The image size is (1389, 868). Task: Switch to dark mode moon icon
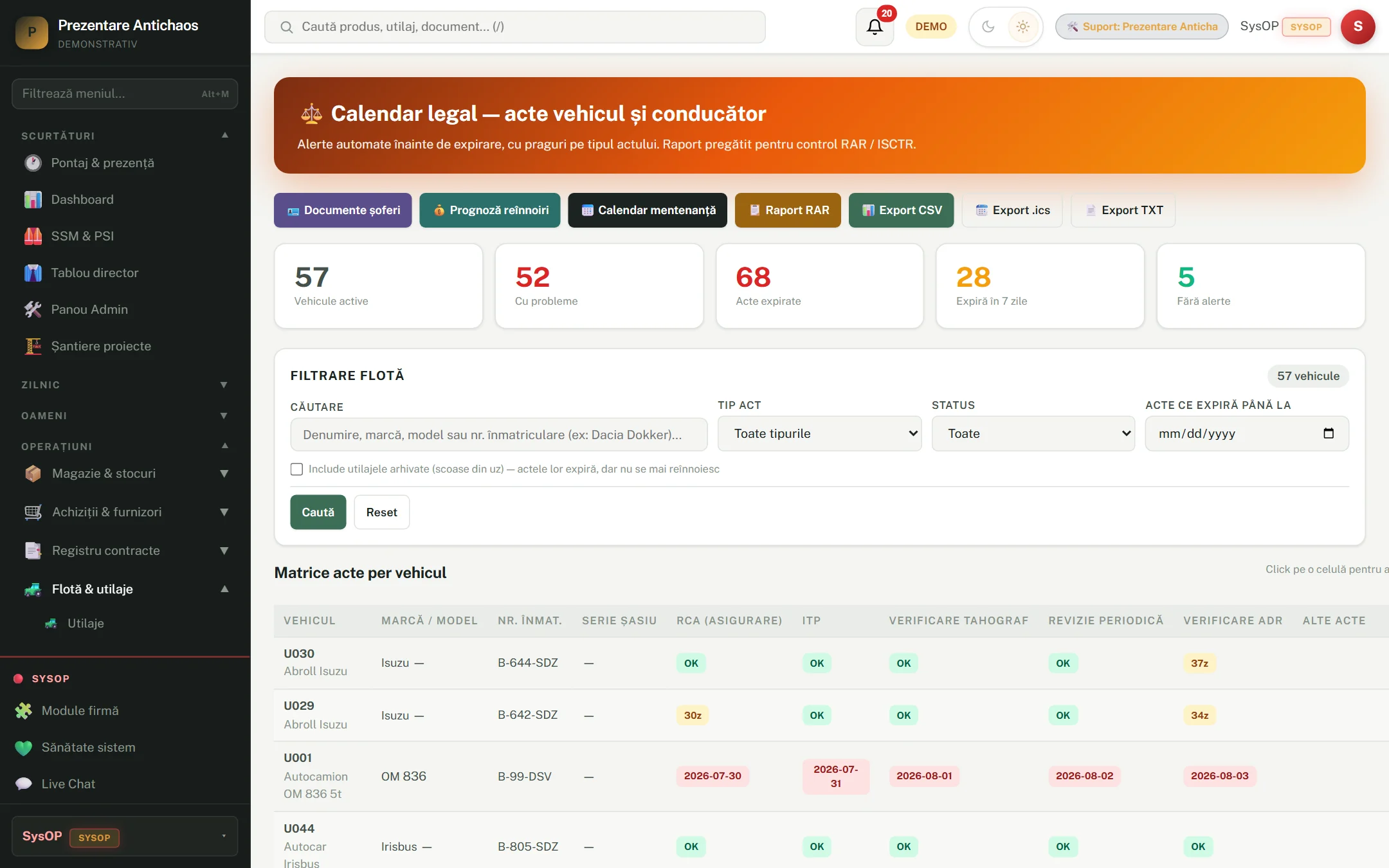(x=988, y=27)
